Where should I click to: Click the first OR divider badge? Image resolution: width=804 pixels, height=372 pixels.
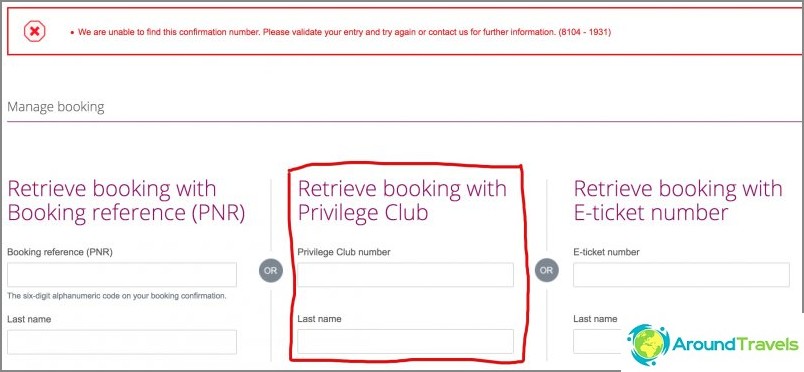[x=271, y=270]
